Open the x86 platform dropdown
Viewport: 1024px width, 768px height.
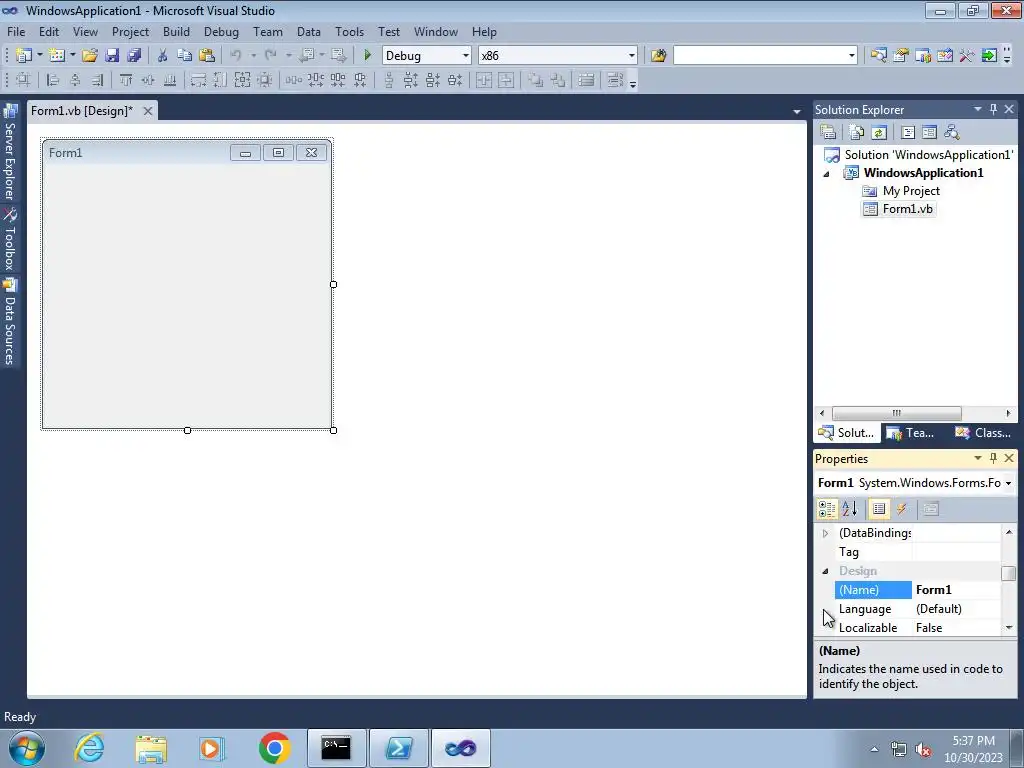(632, 56)
